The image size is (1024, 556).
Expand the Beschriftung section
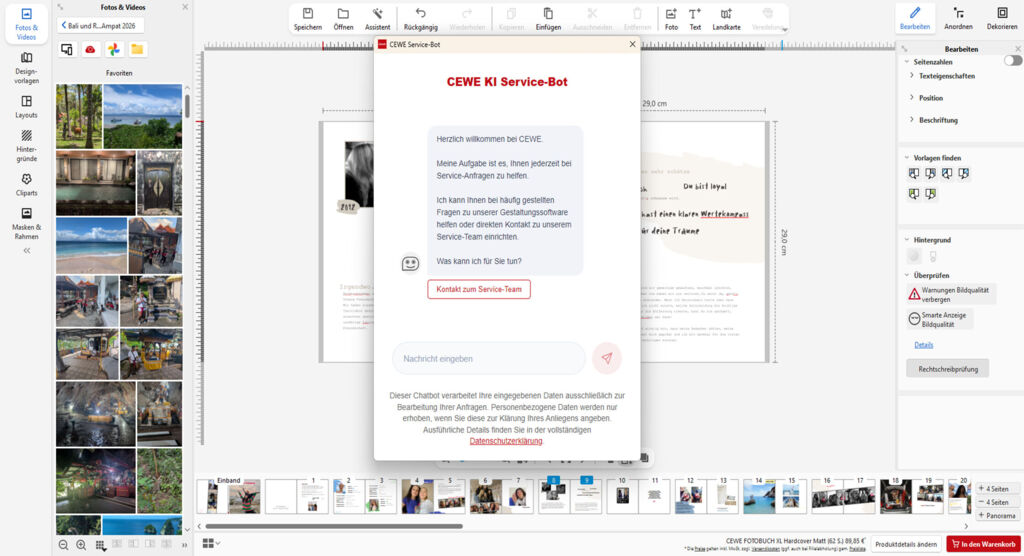pyautogui.click(x=912, y=120)
